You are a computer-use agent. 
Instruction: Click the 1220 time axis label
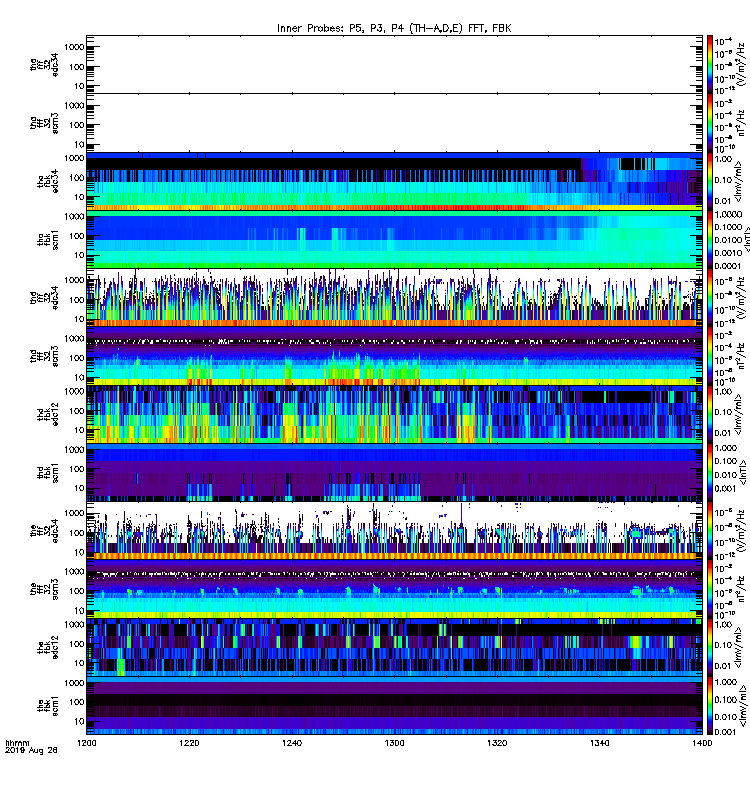[x=189, y=743]
